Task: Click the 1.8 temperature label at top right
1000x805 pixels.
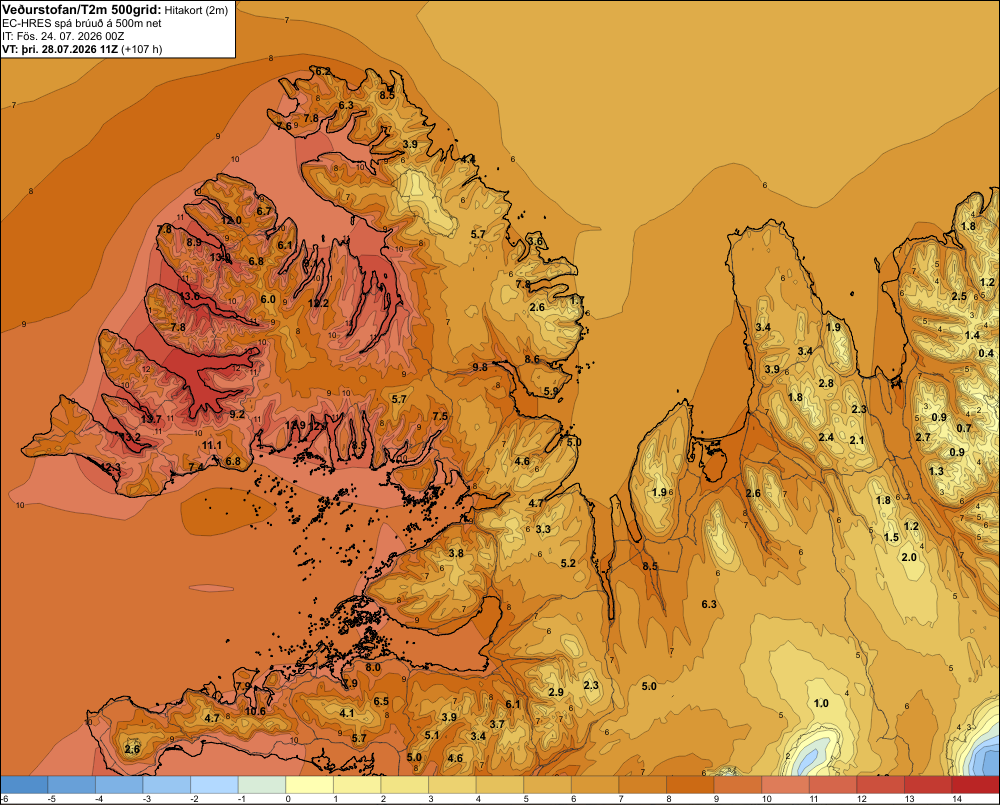Action: point(968,226)
